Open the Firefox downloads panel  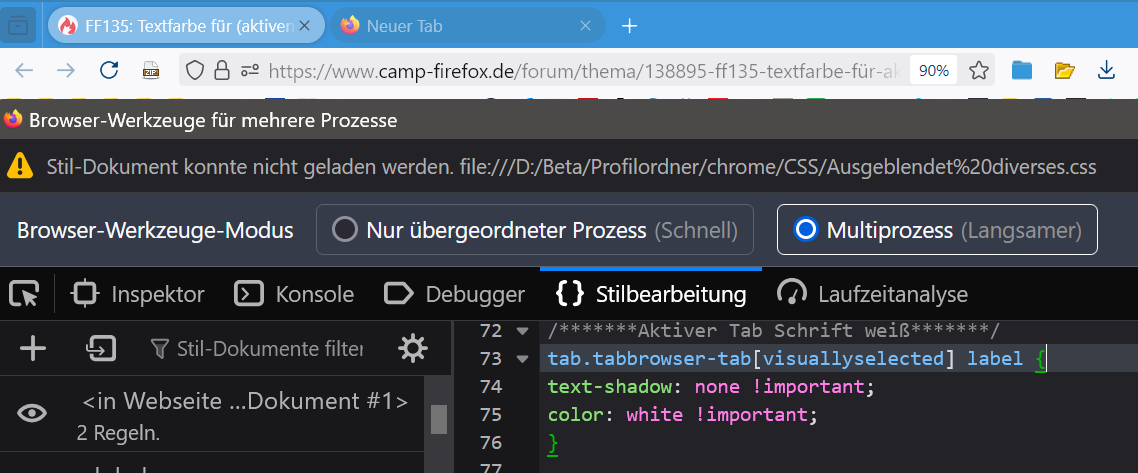1106,70
